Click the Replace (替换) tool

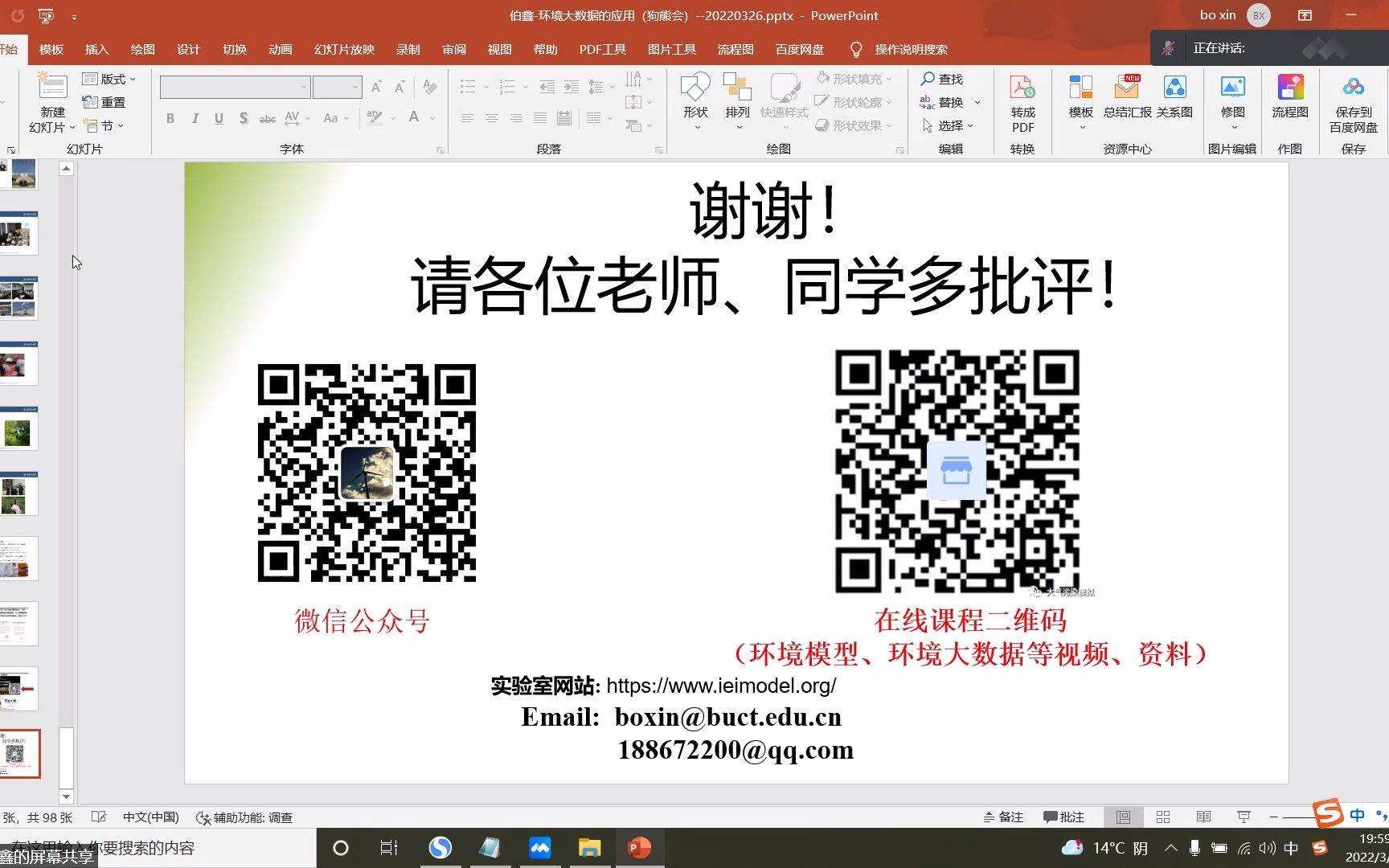[x=949, y=102]
